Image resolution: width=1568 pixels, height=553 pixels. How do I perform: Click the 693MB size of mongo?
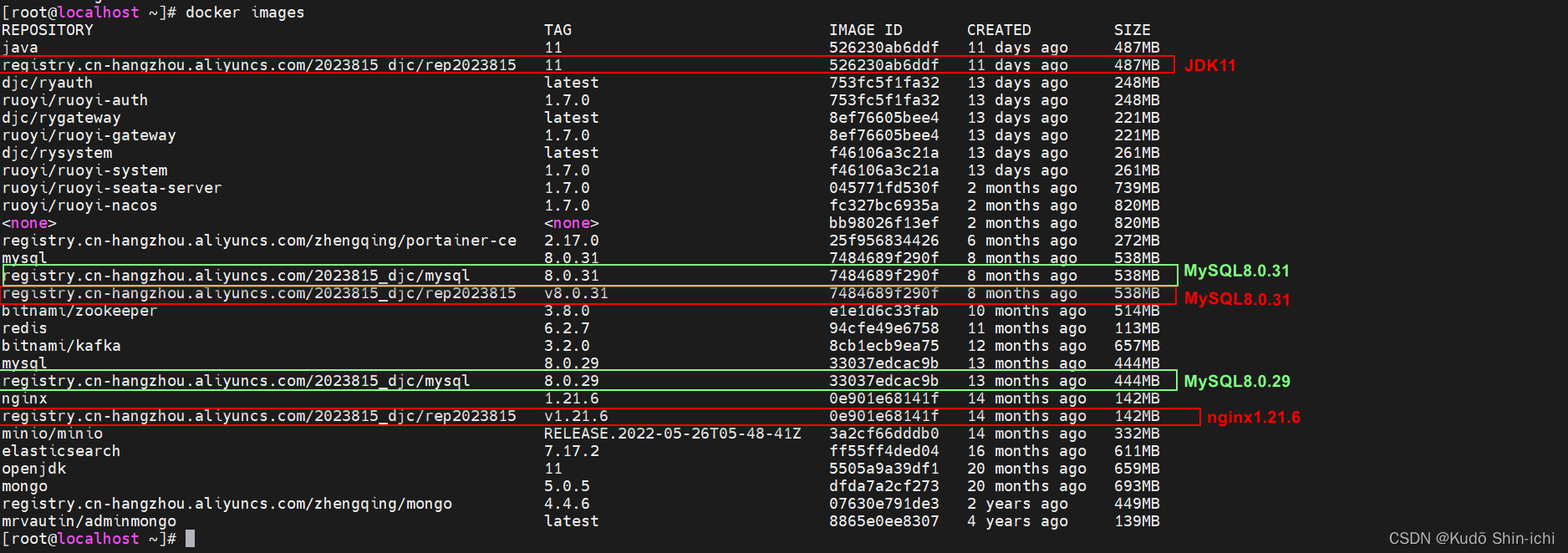[1137, 486]
